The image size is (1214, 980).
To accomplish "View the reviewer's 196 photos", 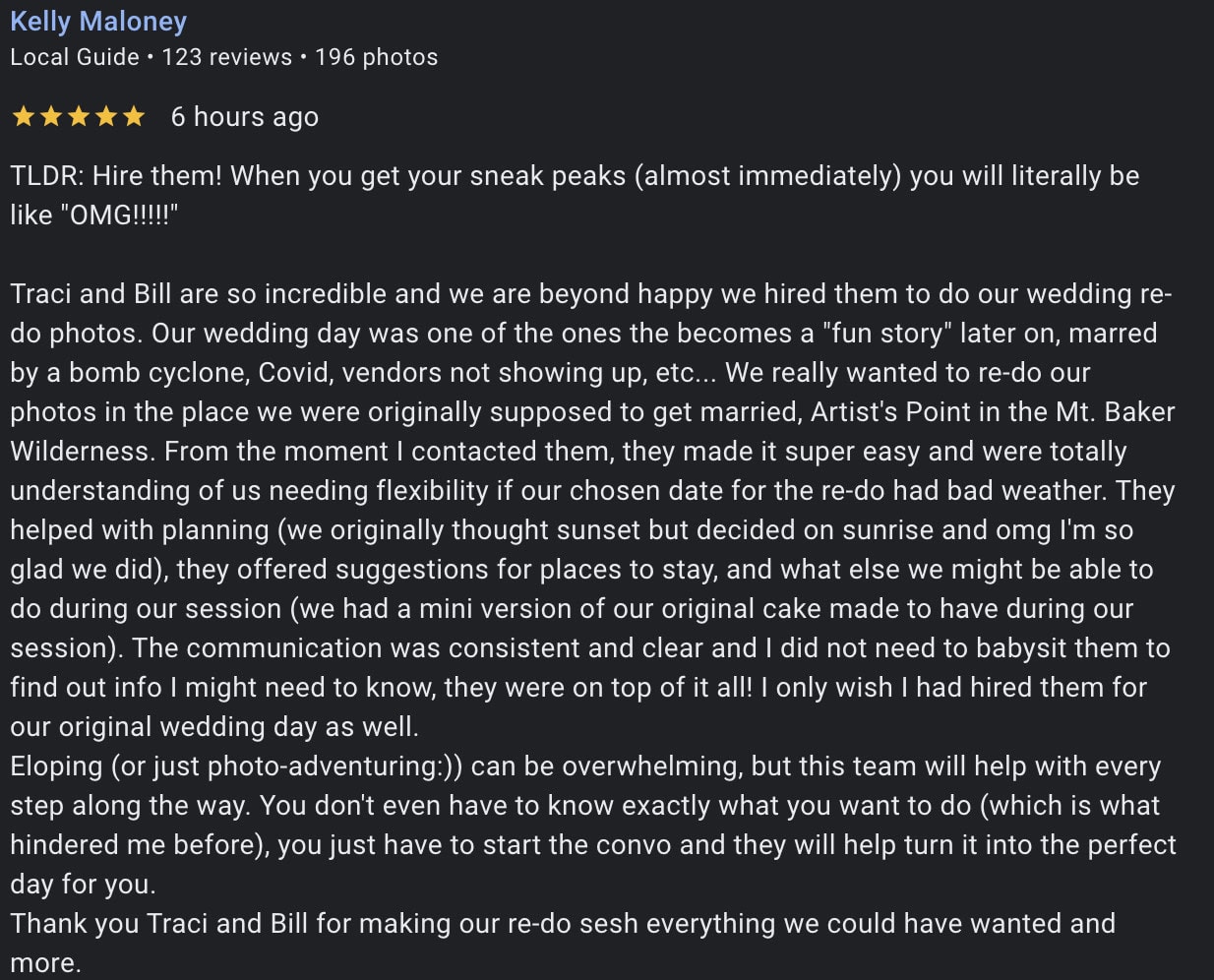I will [x=377, y=57].
